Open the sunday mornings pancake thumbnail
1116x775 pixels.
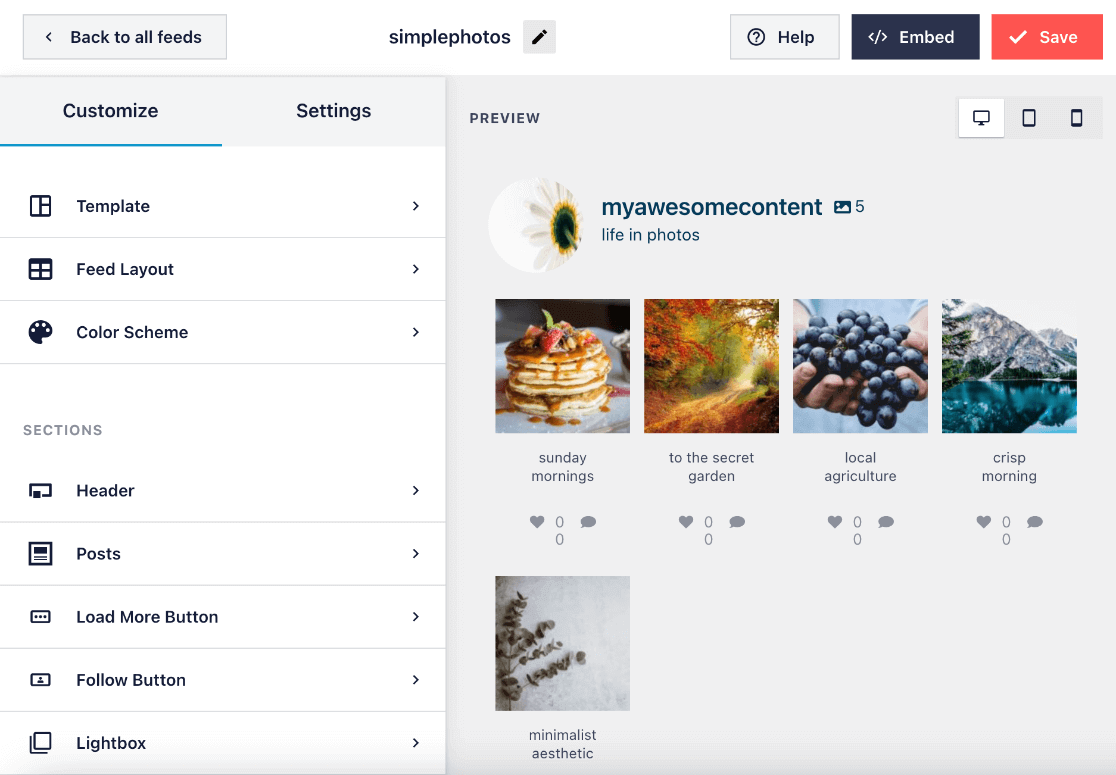pos(562,366)
